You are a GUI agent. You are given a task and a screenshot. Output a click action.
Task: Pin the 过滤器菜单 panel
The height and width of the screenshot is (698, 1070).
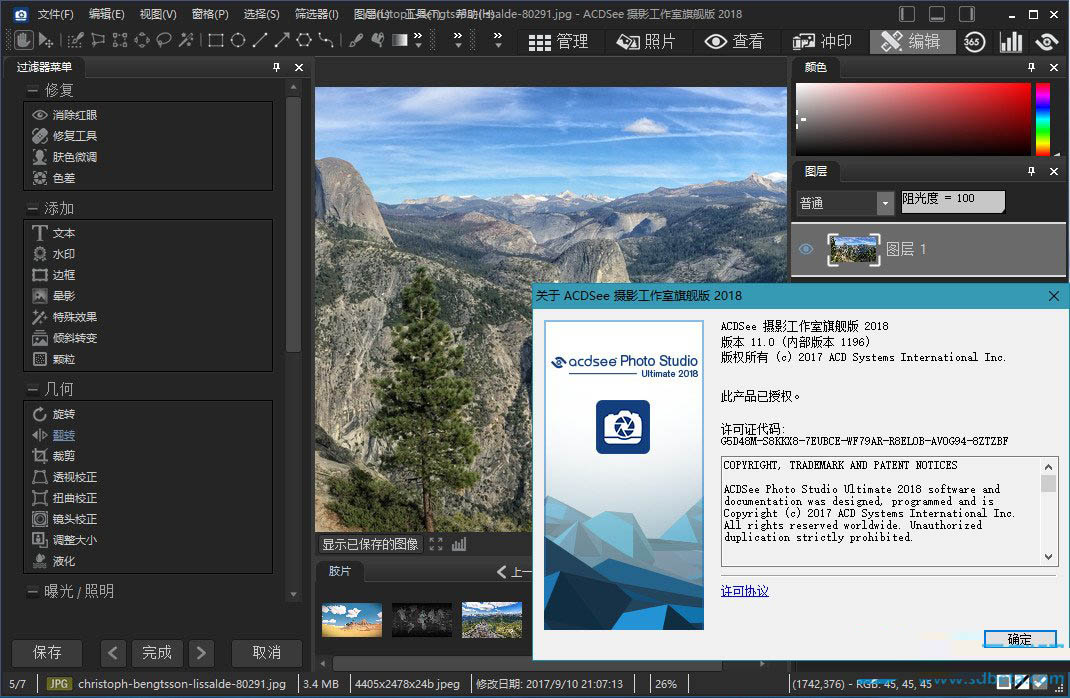[x=277, y=67]
